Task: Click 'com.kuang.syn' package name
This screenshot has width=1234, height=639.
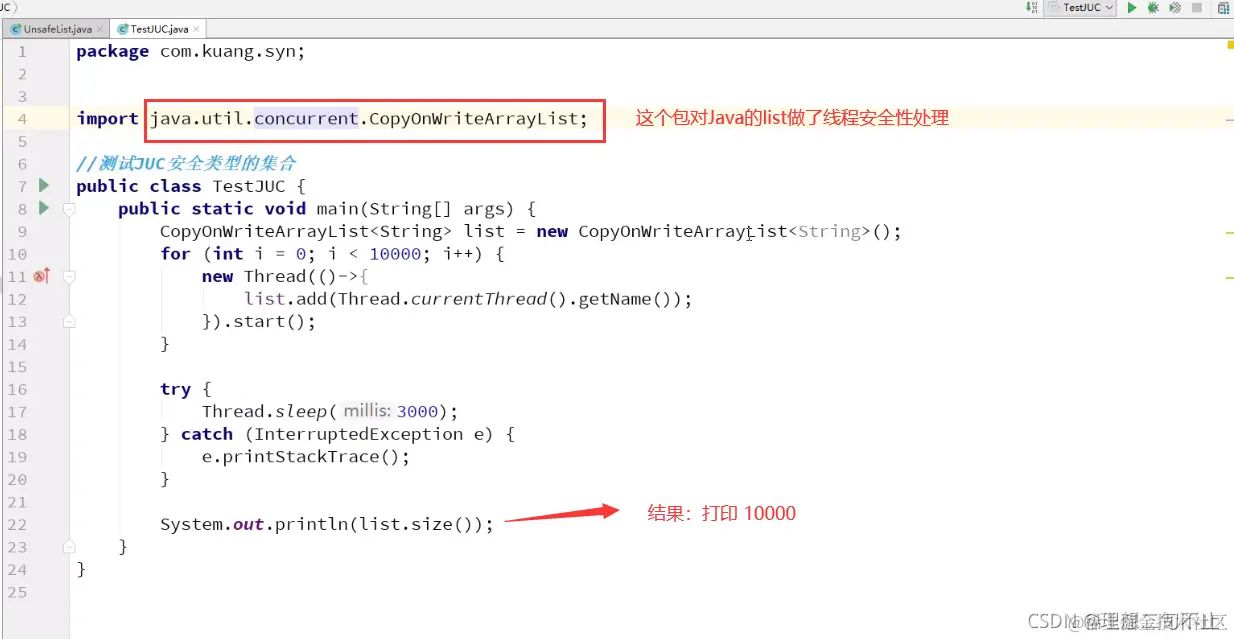Action: tap(228, 51)
